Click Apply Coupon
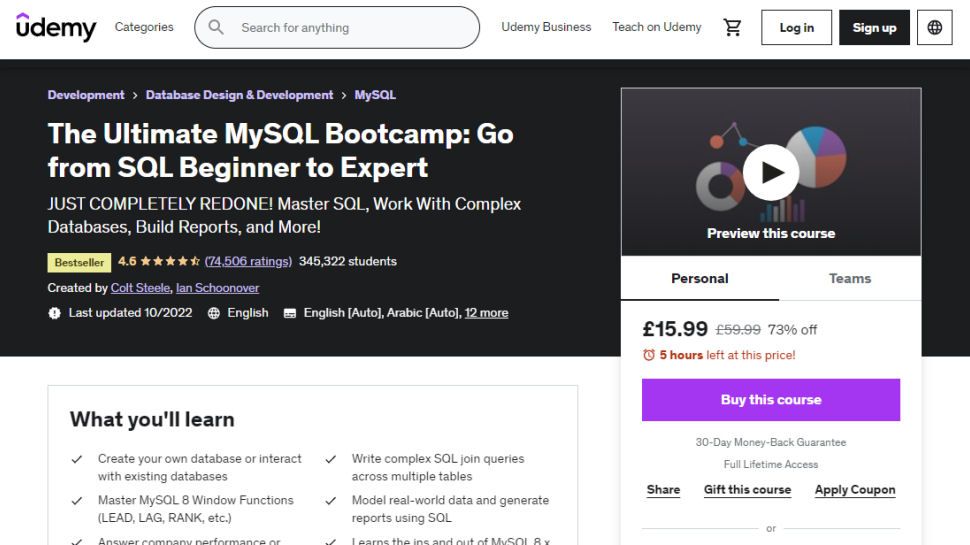The width and height of the screenshot is (970, 545). pos(855,490)
